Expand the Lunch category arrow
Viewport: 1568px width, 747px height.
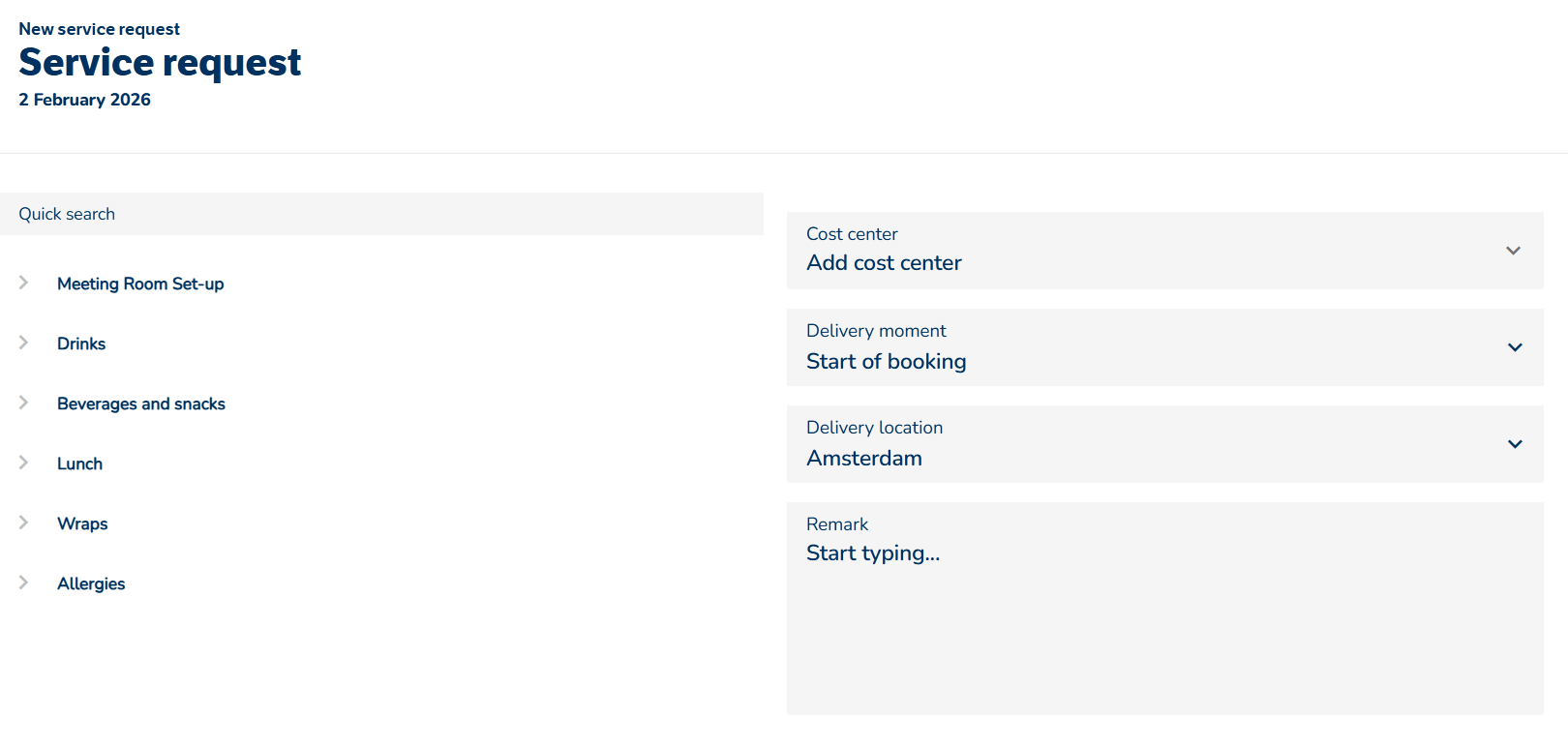click(24, 463)
